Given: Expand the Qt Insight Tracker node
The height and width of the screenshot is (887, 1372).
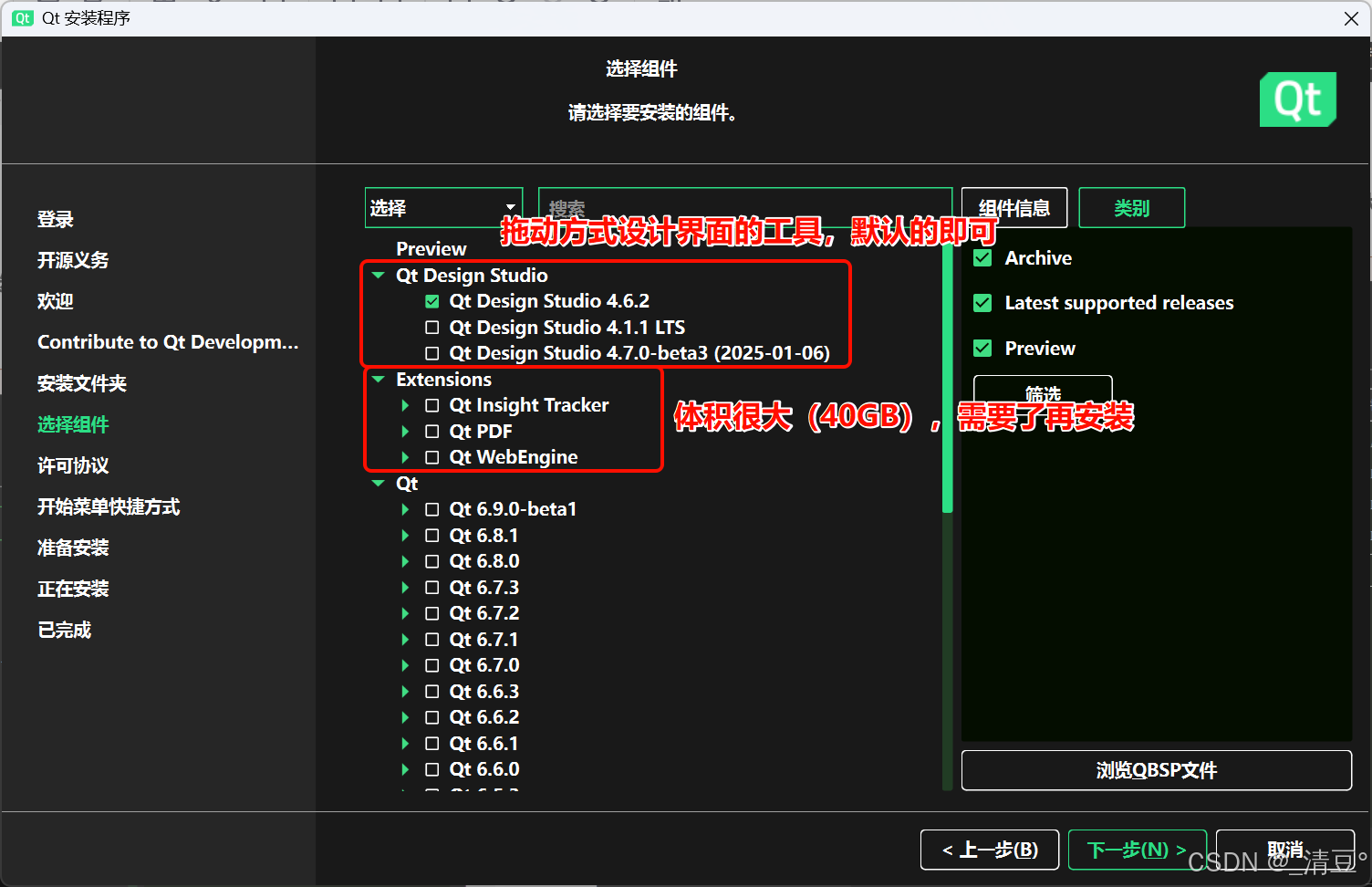Looking at the screenshot, I should (405, 405).
